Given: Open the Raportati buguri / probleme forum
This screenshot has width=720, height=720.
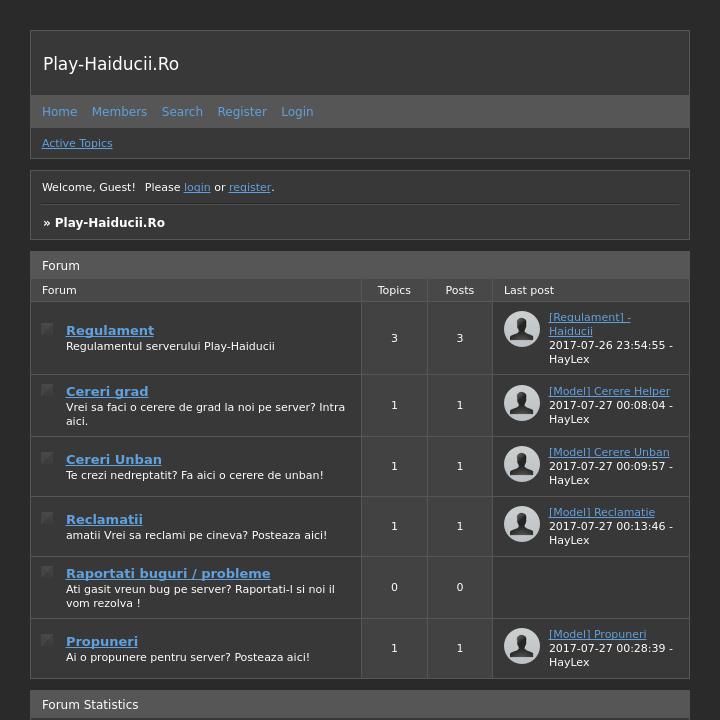Looking at the screenshot, I should point(168,573).
